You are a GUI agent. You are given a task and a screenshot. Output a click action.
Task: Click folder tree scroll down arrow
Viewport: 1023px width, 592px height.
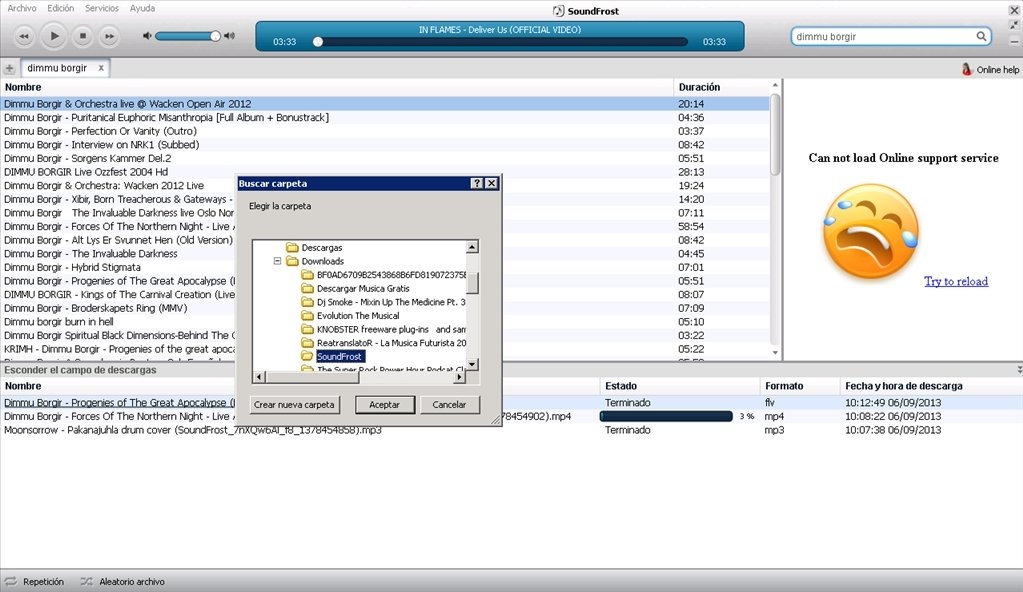coord(472,364)
